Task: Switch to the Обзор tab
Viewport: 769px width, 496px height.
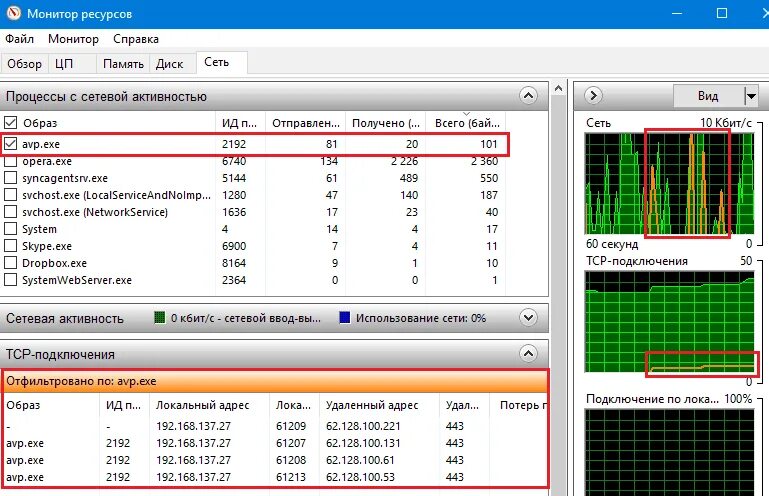Action: coord(25,64)
